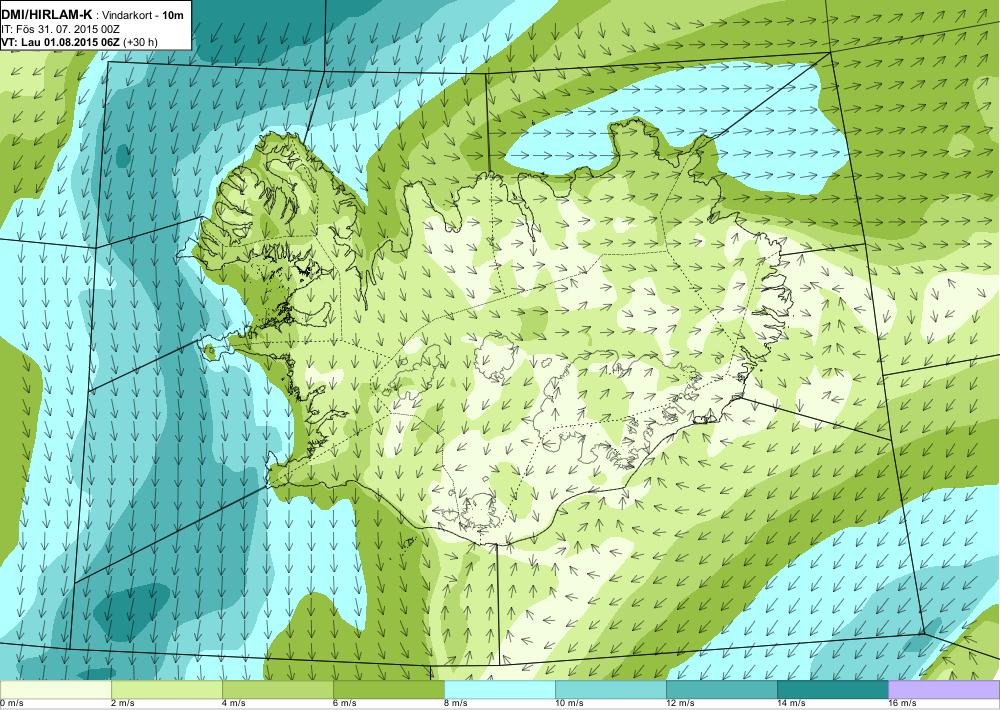Click the "2 m/s" legend label
Viewport: 1000px width, 710px height.
[122, 704]
